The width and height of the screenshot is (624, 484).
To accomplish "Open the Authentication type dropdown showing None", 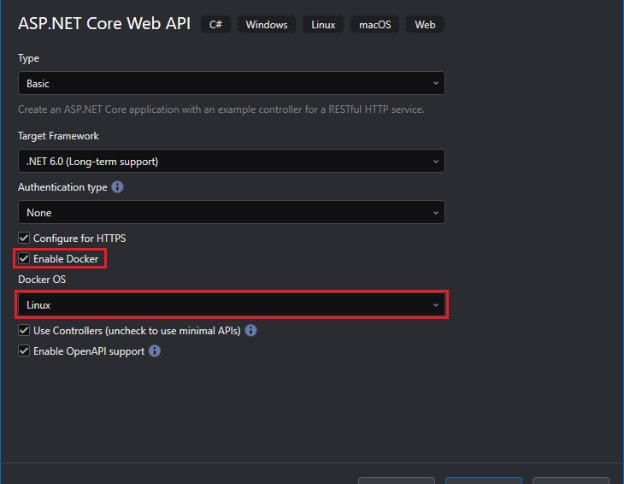I will click(x=230, y=212).
